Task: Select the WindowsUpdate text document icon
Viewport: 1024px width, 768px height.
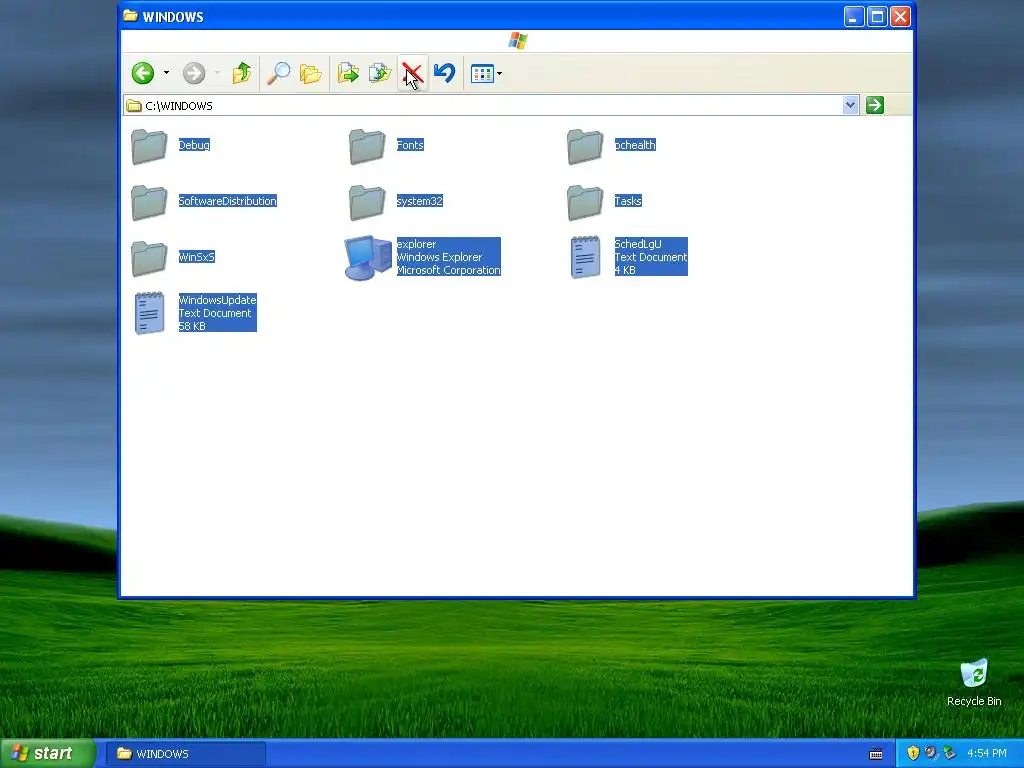Action: coord(150,313)
